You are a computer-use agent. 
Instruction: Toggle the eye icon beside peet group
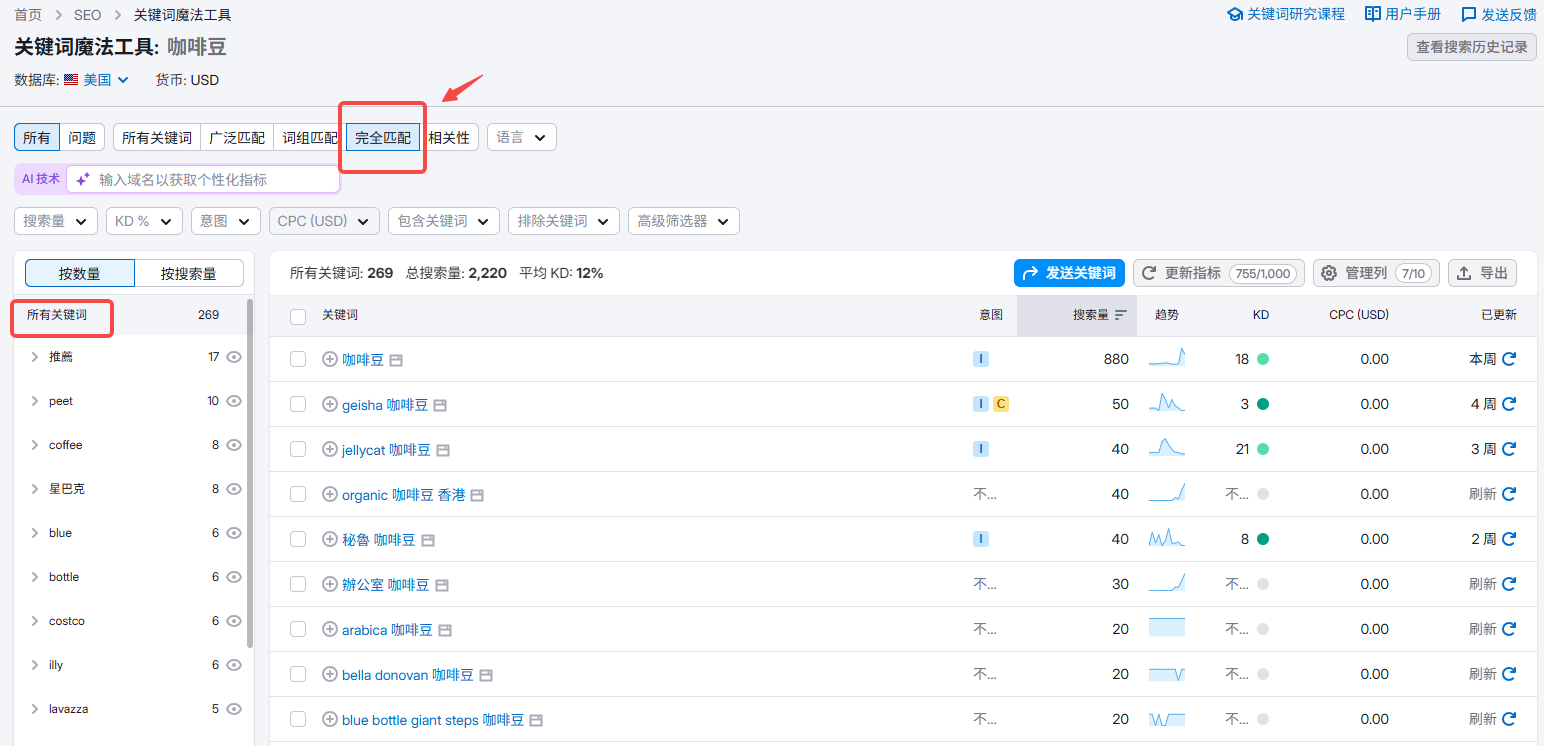[233, 400]
